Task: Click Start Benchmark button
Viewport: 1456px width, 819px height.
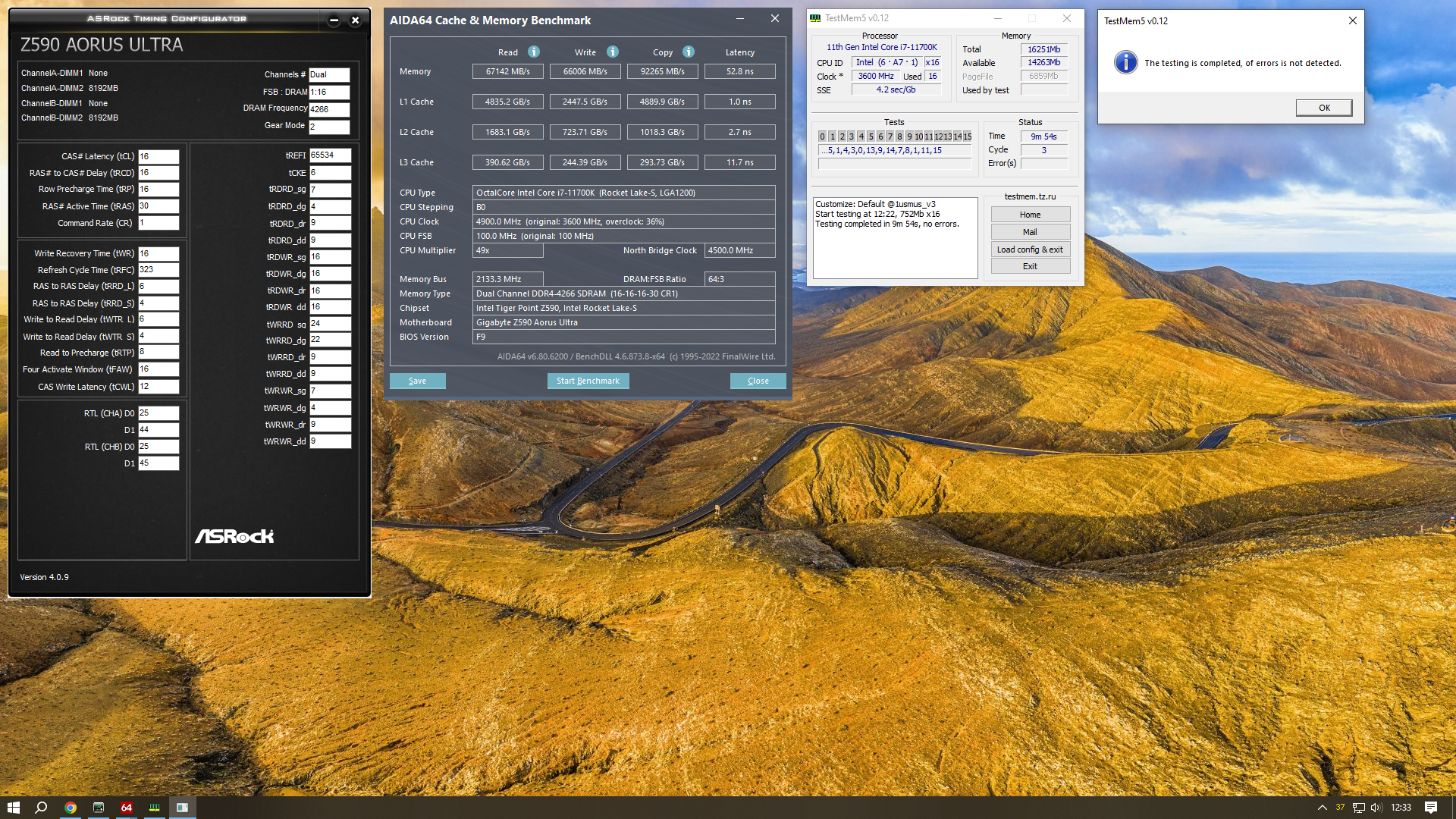Action: pos(588,381)
